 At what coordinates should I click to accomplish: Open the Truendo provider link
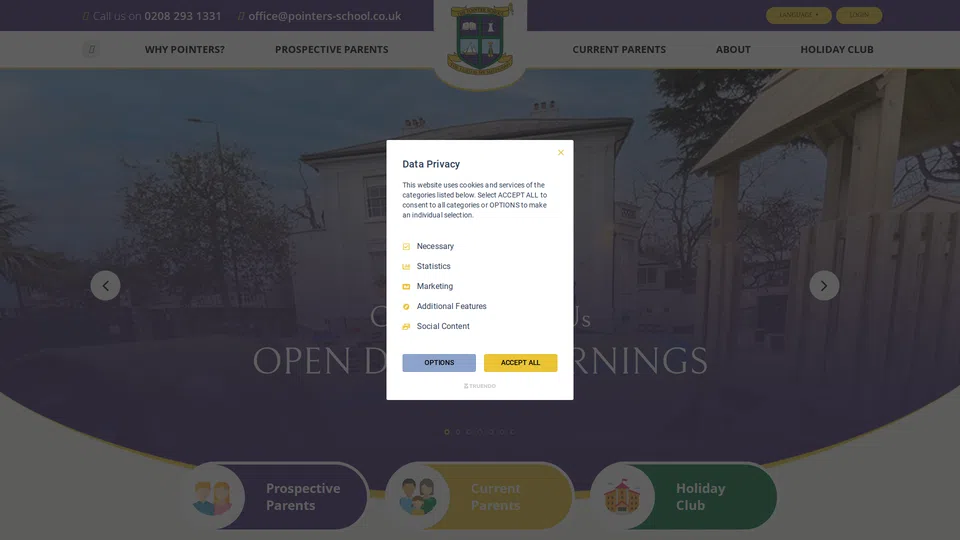pos(479,386)
